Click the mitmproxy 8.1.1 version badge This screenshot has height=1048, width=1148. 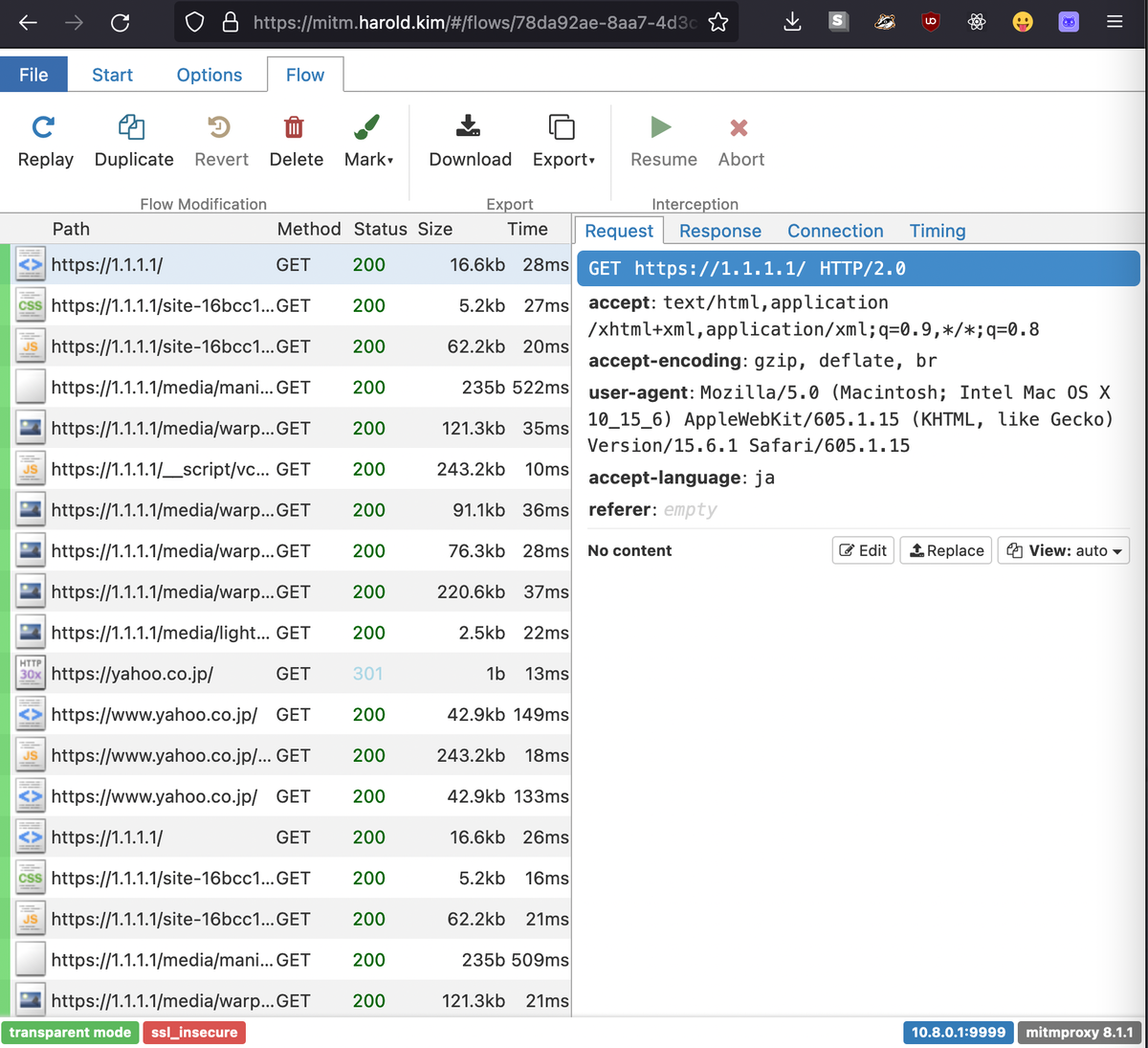tap(1079, 1033)
